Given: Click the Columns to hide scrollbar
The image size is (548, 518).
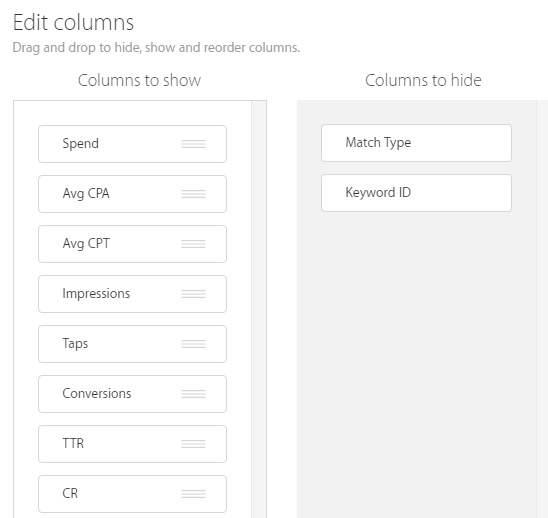Looking at the screenshot, I should [x=542, y=309].
